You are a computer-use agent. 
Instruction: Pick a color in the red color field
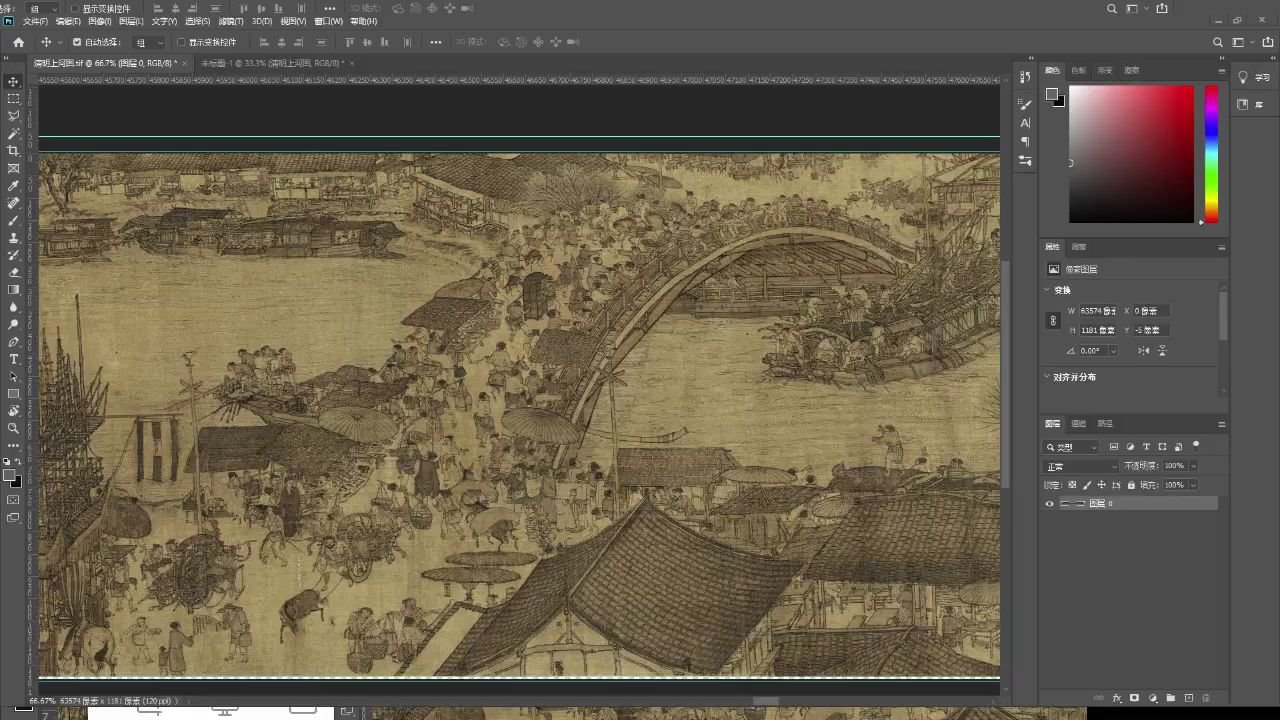[x=1131, y=154]
